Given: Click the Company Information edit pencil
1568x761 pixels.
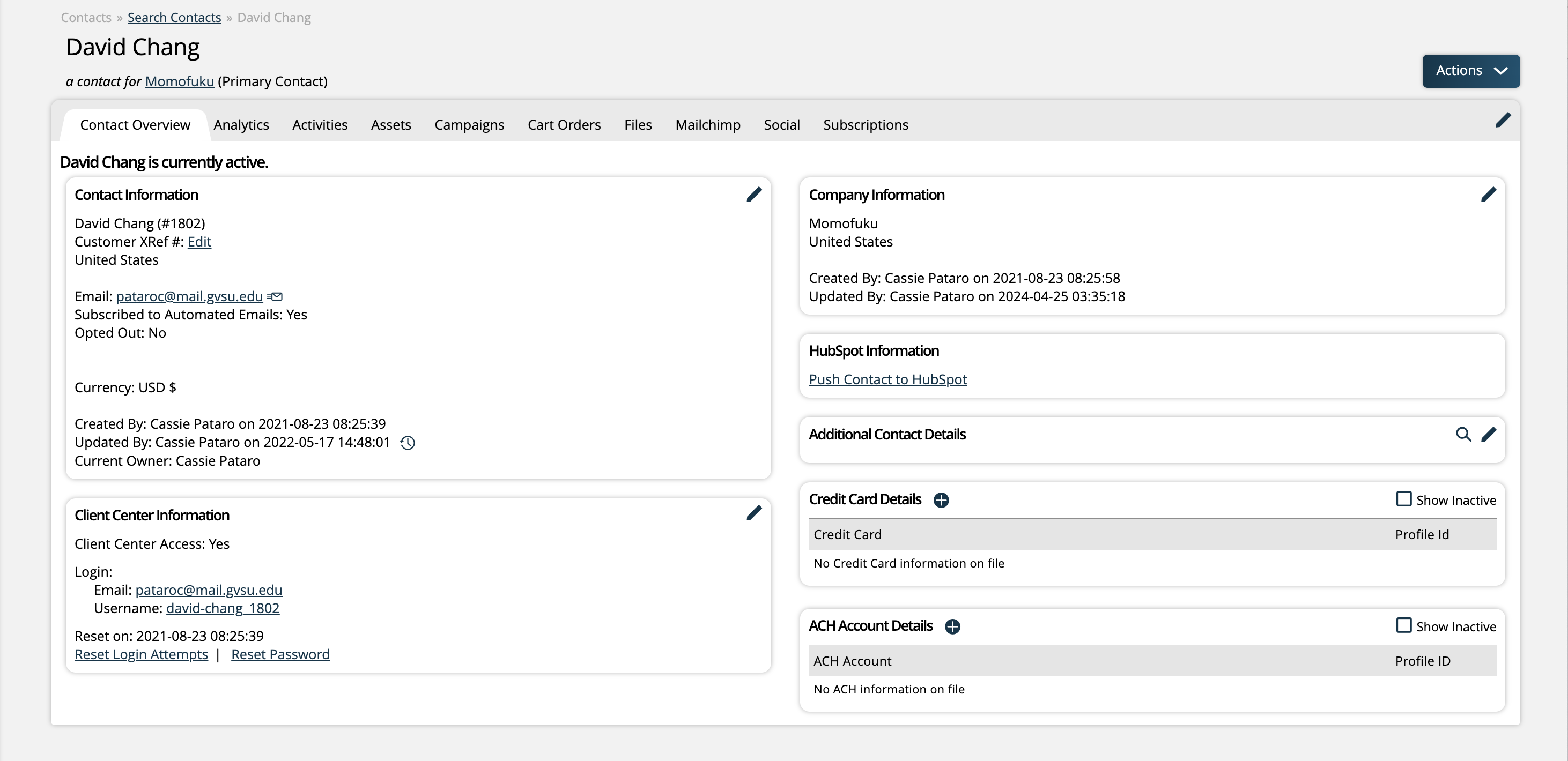Looking at the screenshot, I should point(1488,195).
